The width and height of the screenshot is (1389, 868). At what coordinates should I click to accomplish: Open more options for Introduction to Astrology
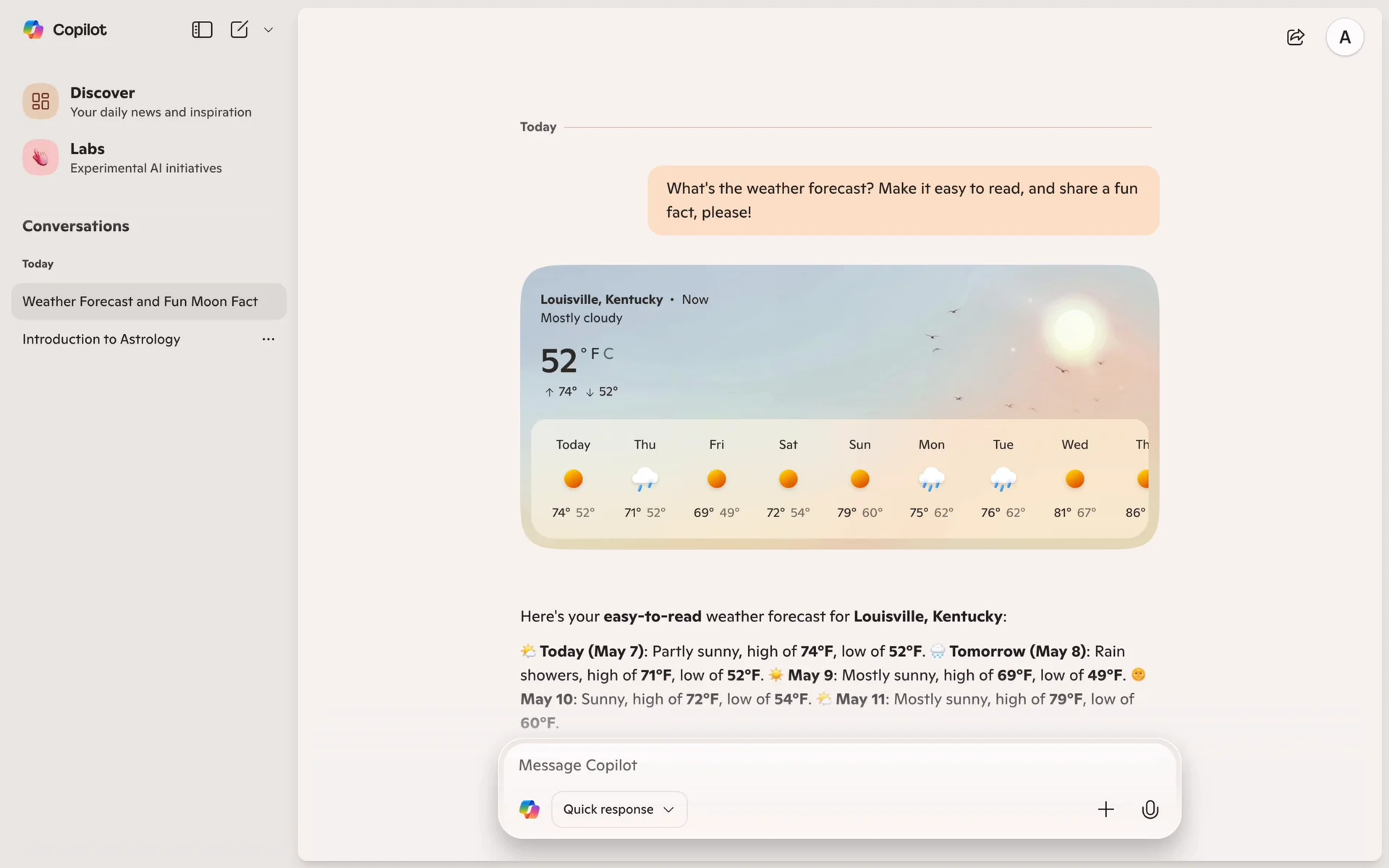pos(268,339)
